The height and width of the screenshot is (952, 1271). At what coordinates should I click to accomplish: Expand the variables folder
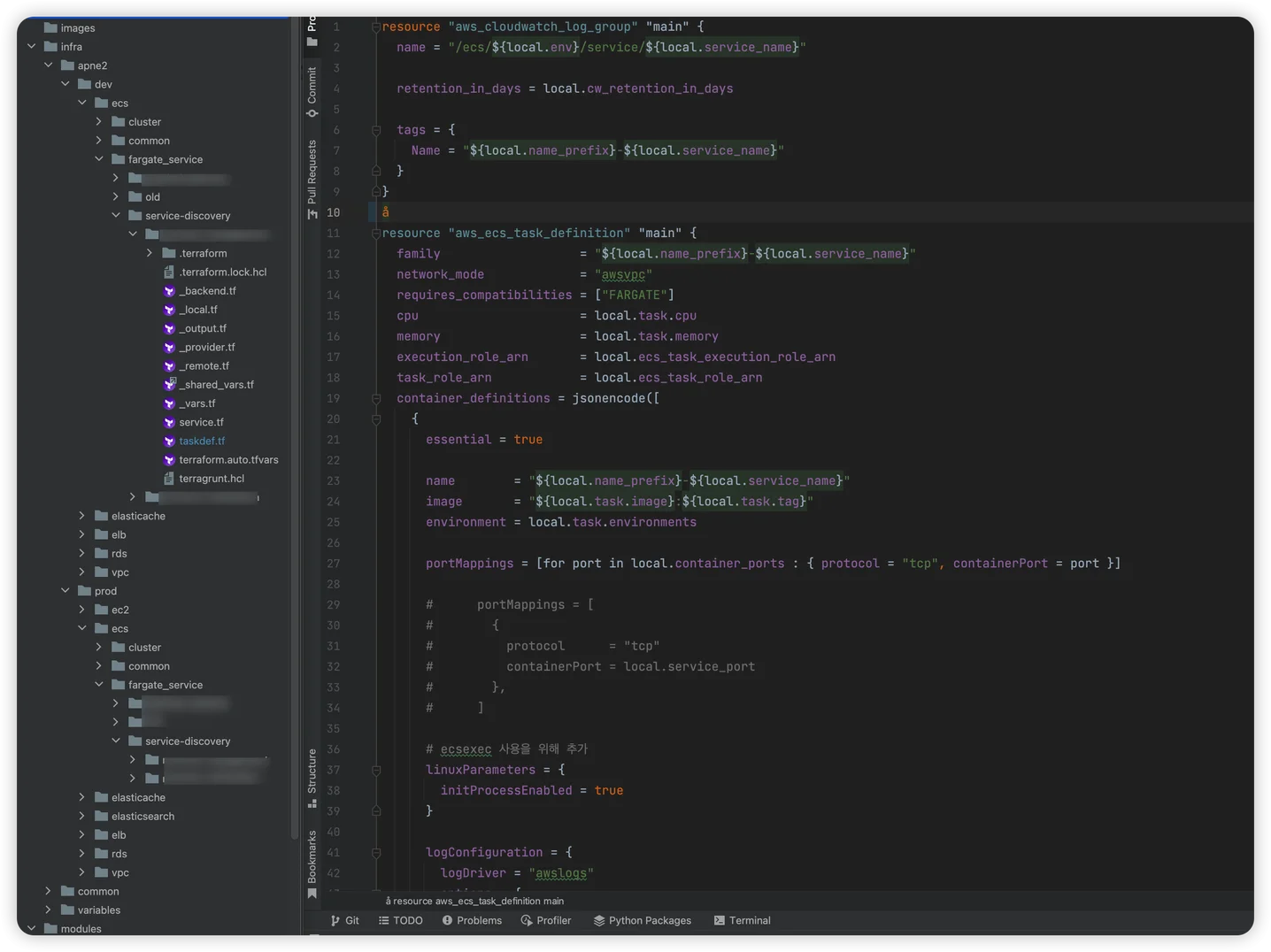(x=48, y=910)
